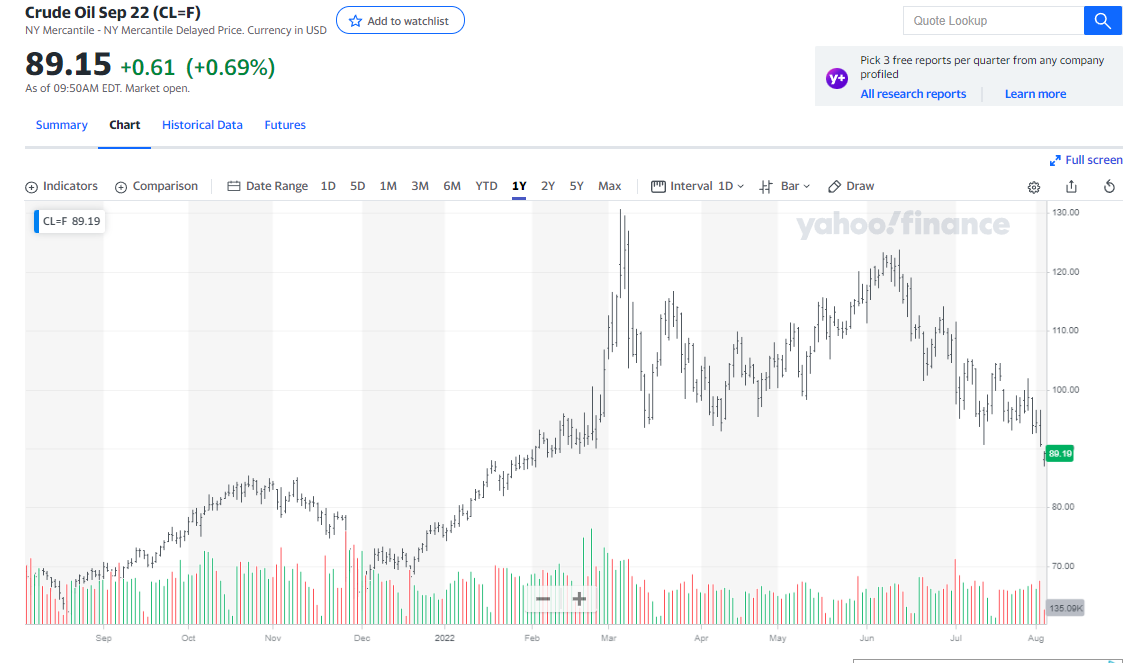Activate the Draw pencil tool
Viewport: 1136px width, 663px height.
[x=851, y=186]
